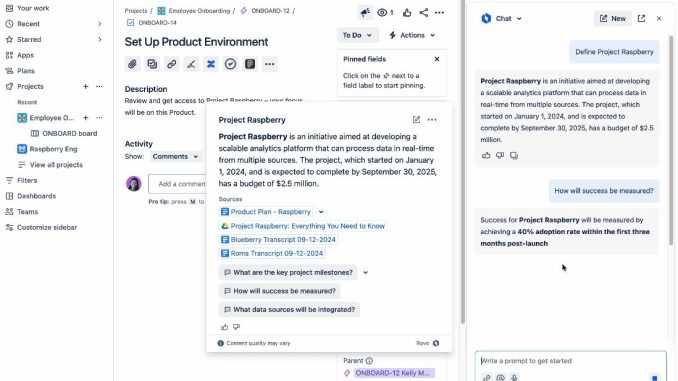The width and height of the screenshot is (678, 381).
Task: Click the edit icon in Project Raspberry card
Action: [416, 119]
